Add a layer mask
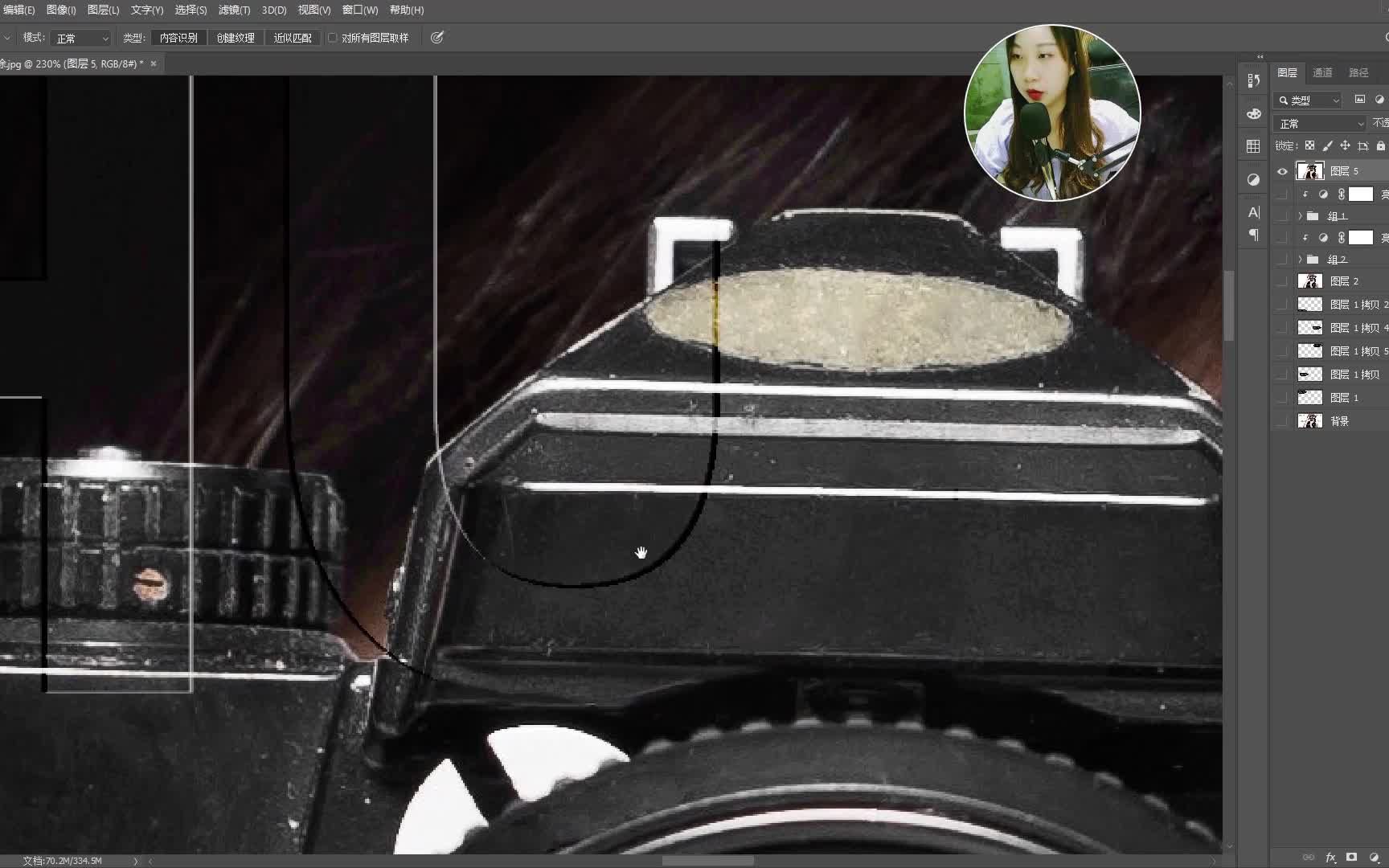This screenshot has width=1389, height=868. click(1352, 858)
